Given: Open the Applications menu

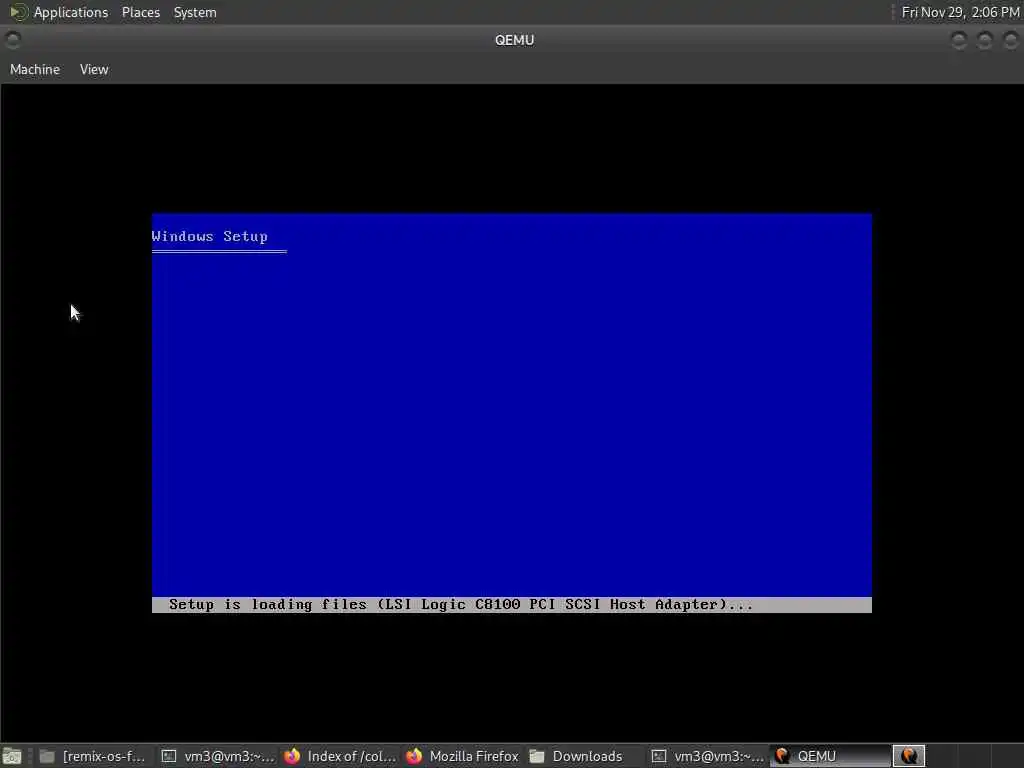Looking at the screenshot, I should click(71, 12).
